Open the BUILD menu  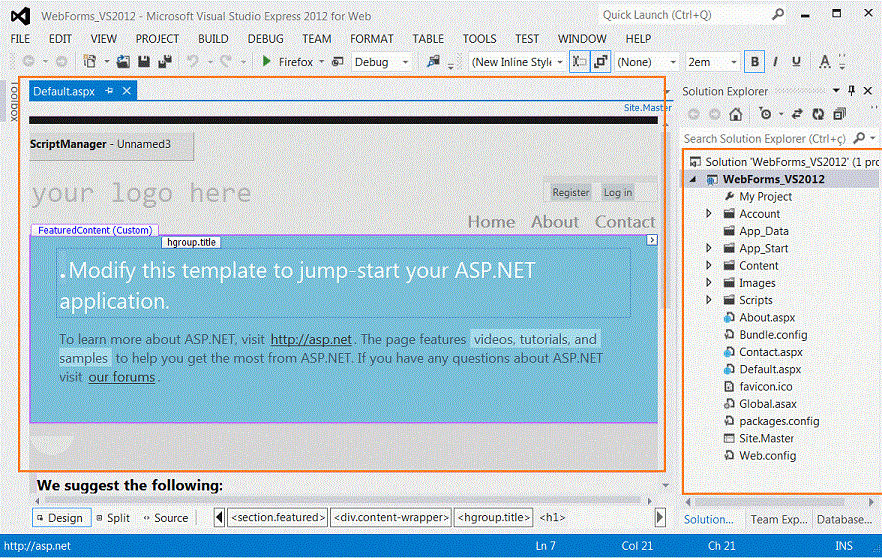click(x=213, y=38)
